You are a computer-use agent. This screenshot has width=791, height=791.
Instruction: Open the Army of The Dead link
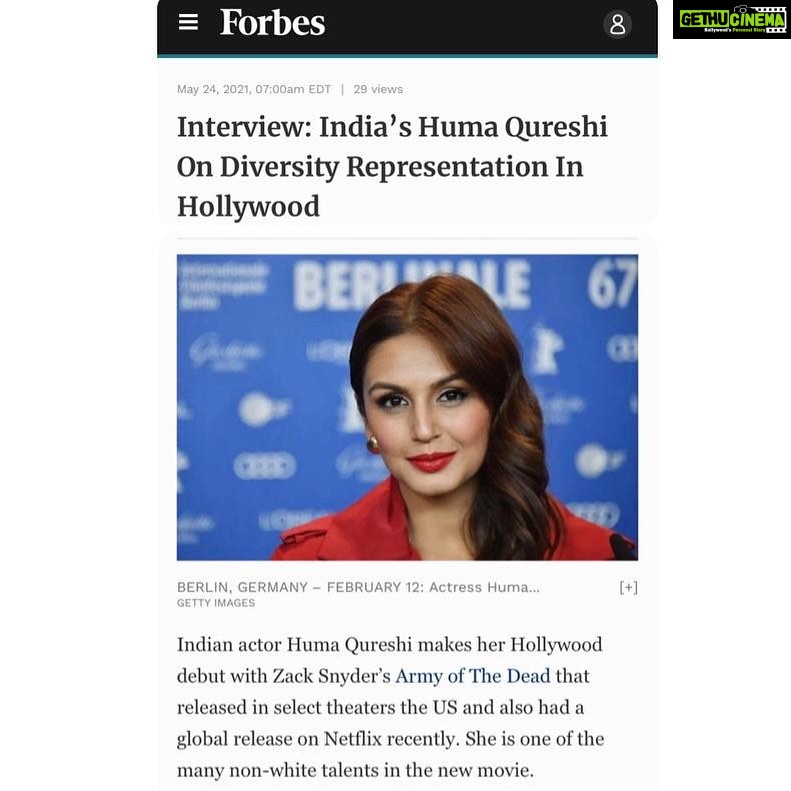473,676
